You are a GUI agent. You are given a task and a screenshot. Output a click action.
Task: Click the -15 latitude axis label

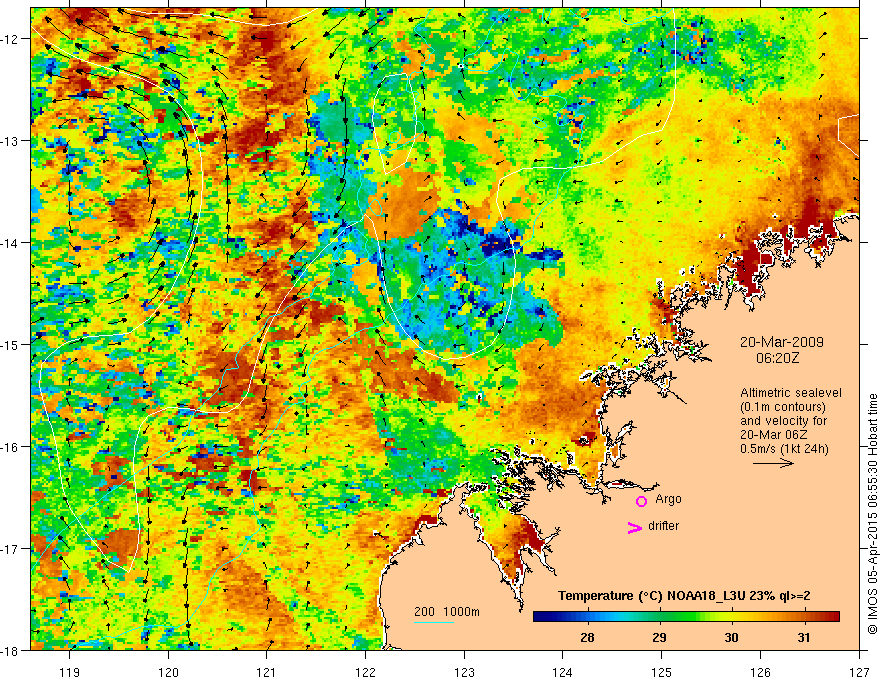point(11,344)
